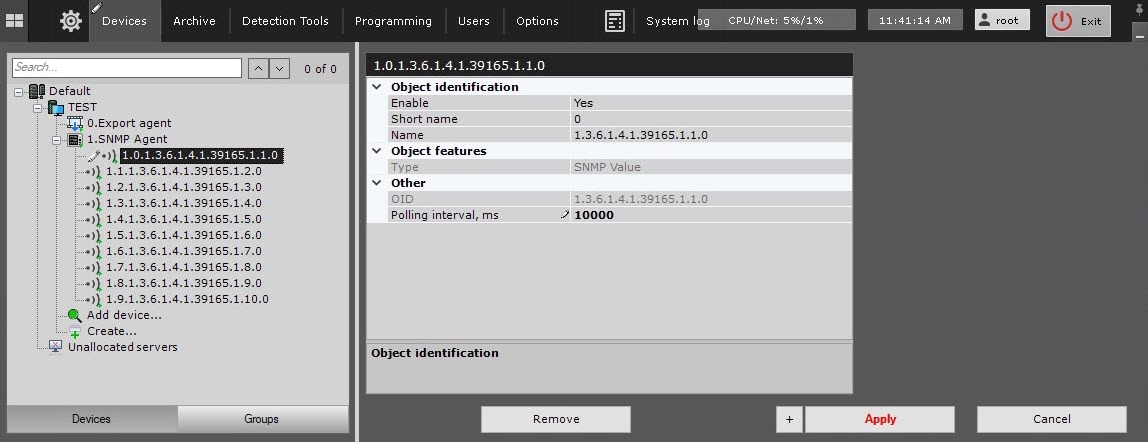Collapse the Default tree node

coord(20,91)
